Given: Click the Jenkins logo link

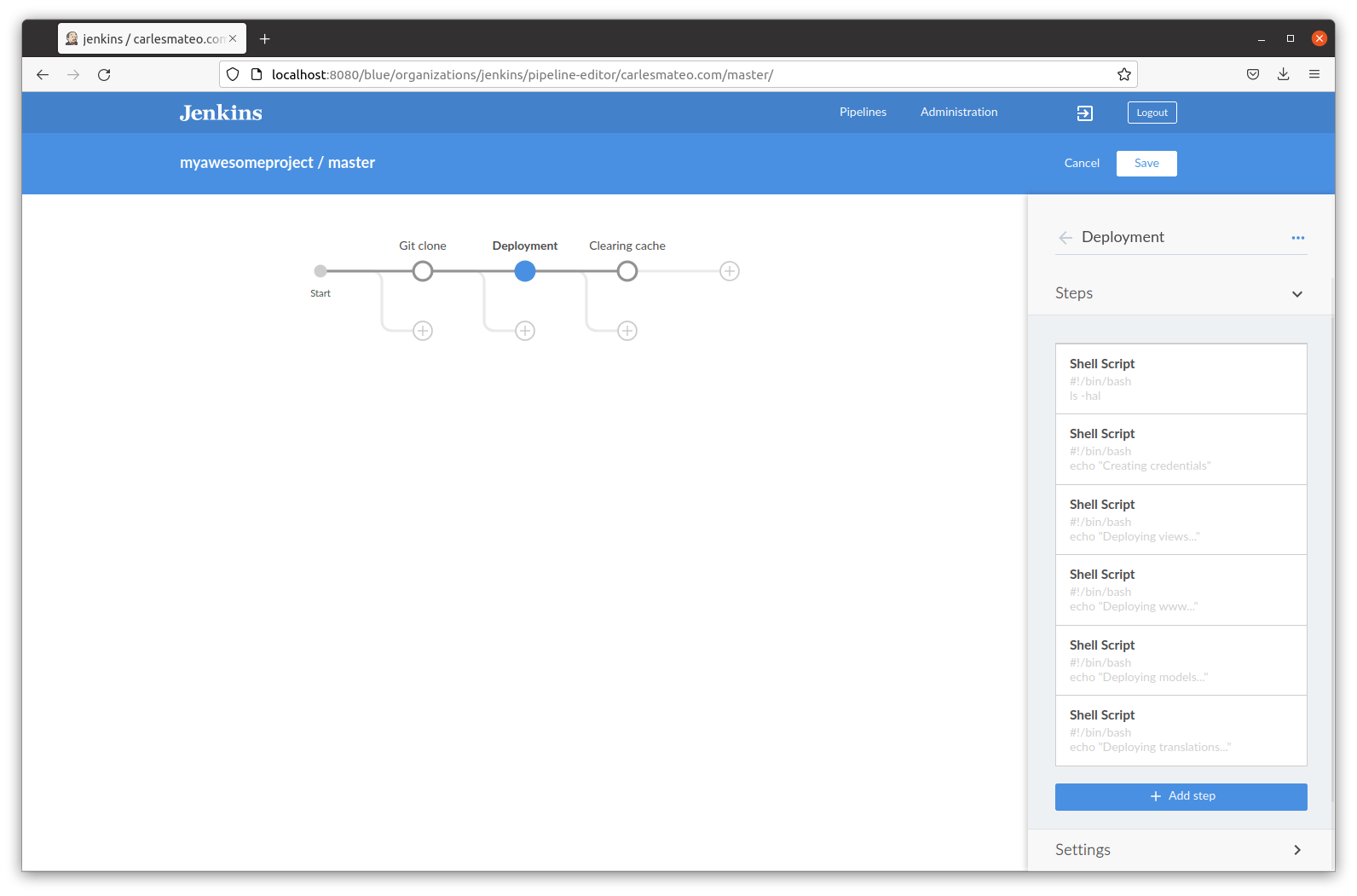Looking at the screenshot, I should (x=221, y=113).
